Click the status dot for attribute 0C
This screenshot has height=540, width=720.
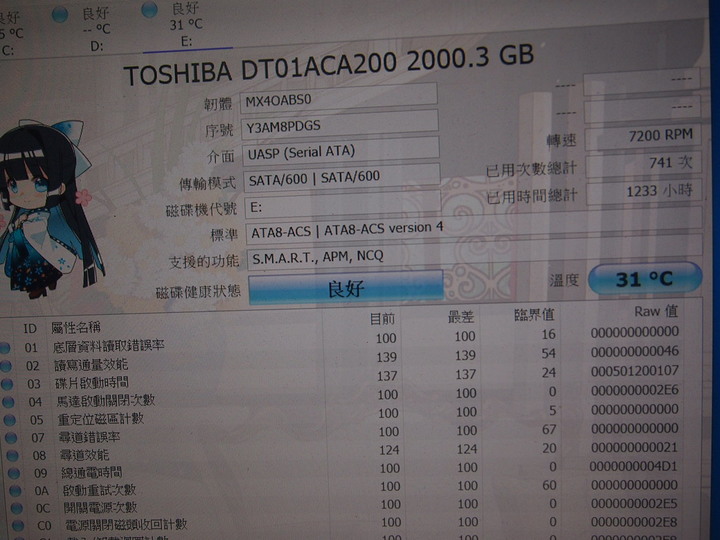[17, 508]
